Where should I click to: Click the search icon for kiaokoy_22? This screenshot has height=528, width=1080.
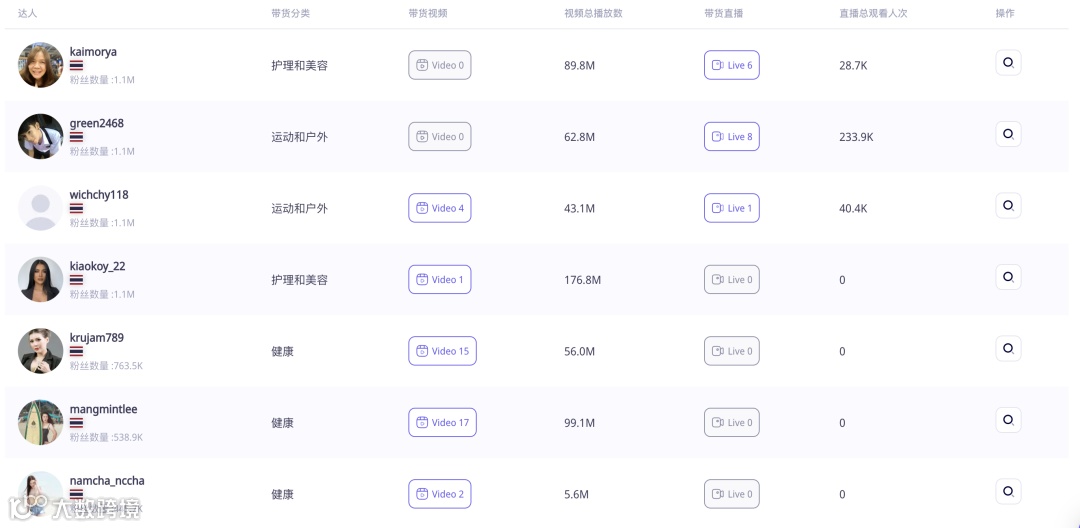pyautogui.click(x=1008, y=277)
